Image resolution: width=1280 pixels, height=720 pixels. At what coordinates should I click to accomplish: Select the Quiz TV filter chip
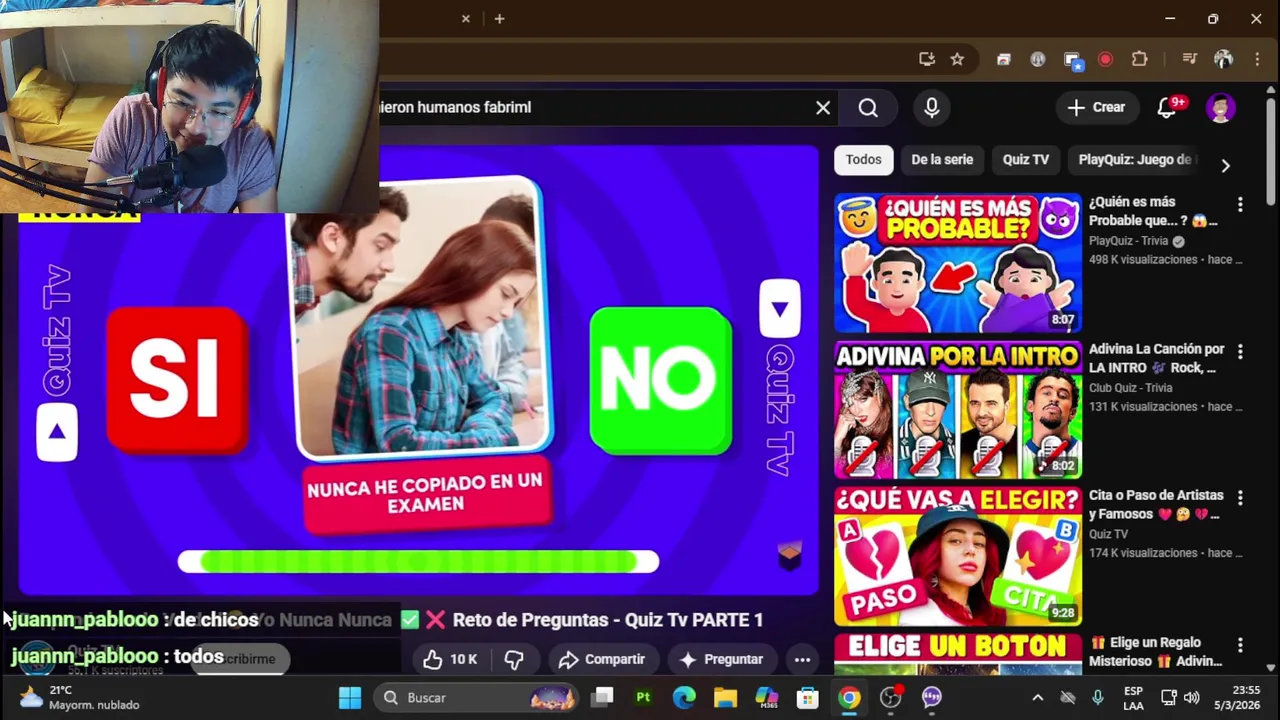pyautogui.click(x=1026, y=159)
